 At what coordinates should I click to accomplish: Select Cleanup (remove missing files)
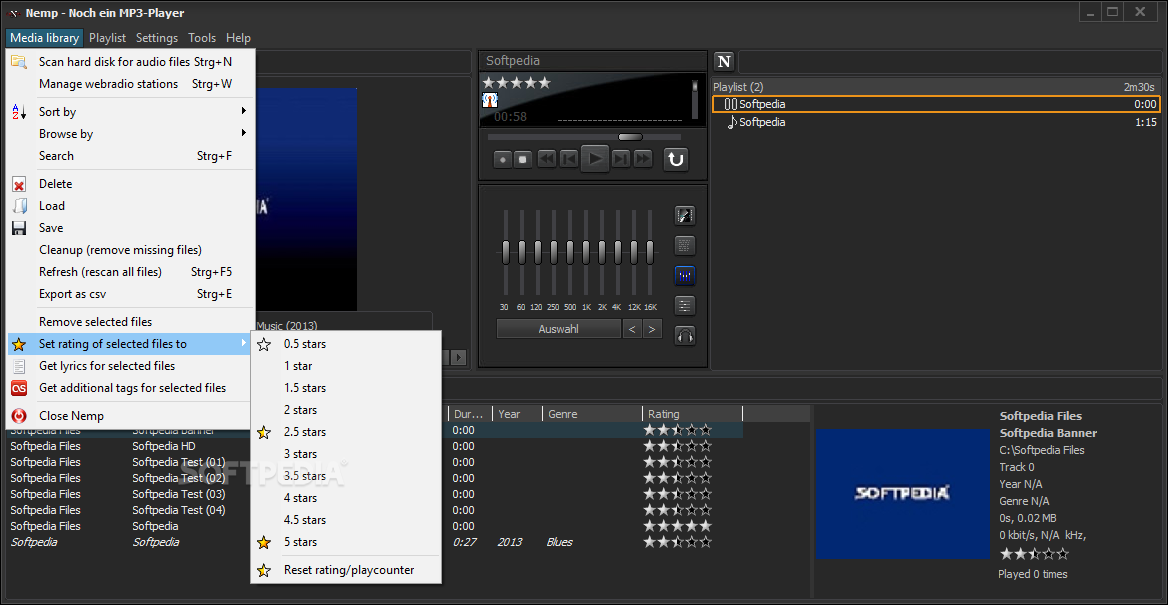tap(130, 250)
